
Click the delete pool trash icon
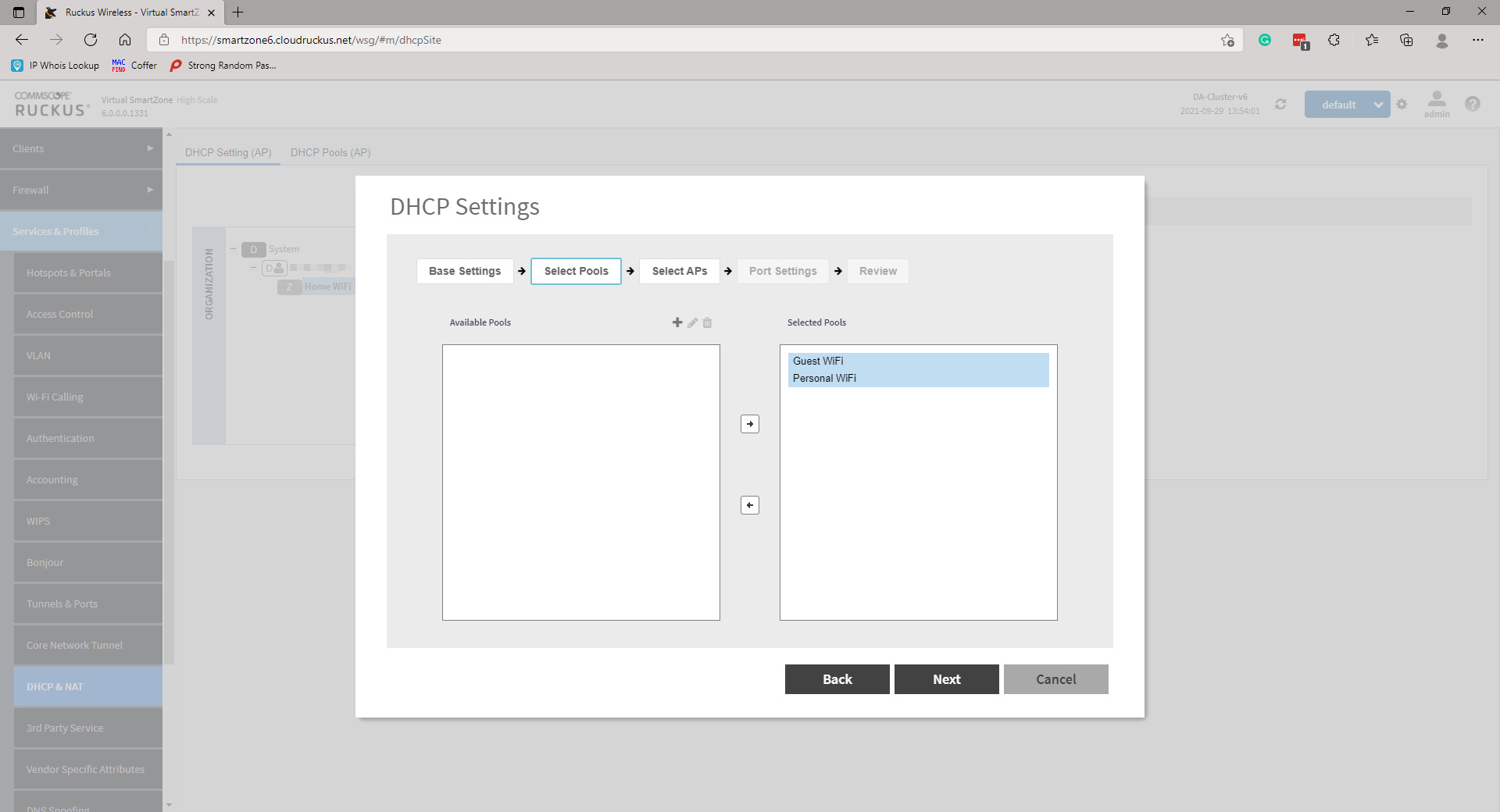[x=707, y=322]
